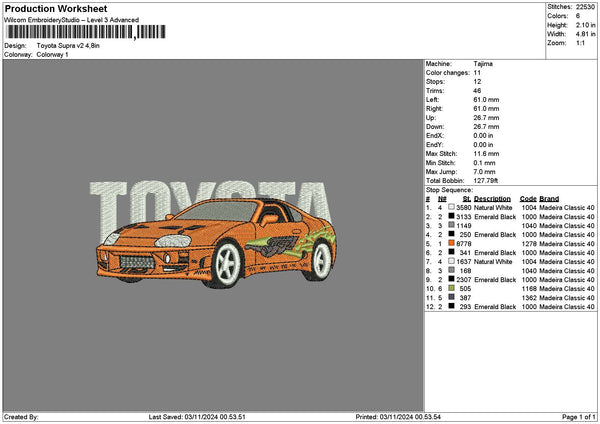The width and height of the screenshot is (600, 424).
Task: Click the St. column header
Action: pos(466,199)
